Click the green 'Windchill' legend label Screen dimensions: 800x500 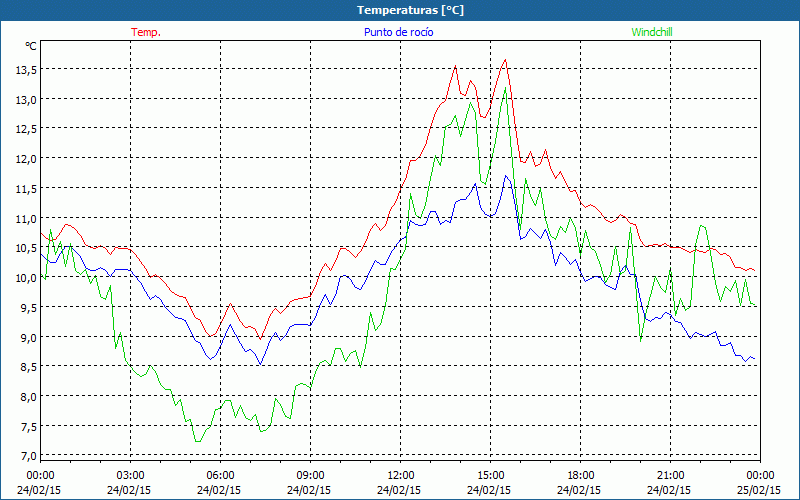(652, 32)
